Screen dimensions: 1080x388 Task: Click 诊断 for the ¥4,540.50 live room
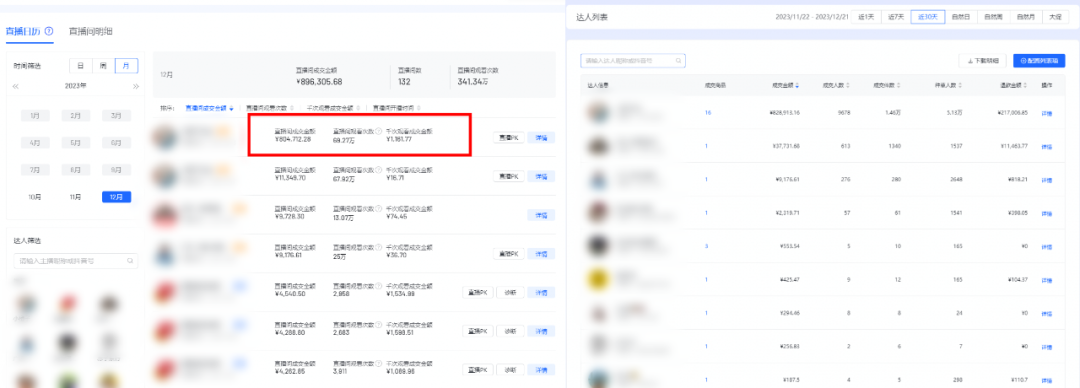tap(510, 292)
